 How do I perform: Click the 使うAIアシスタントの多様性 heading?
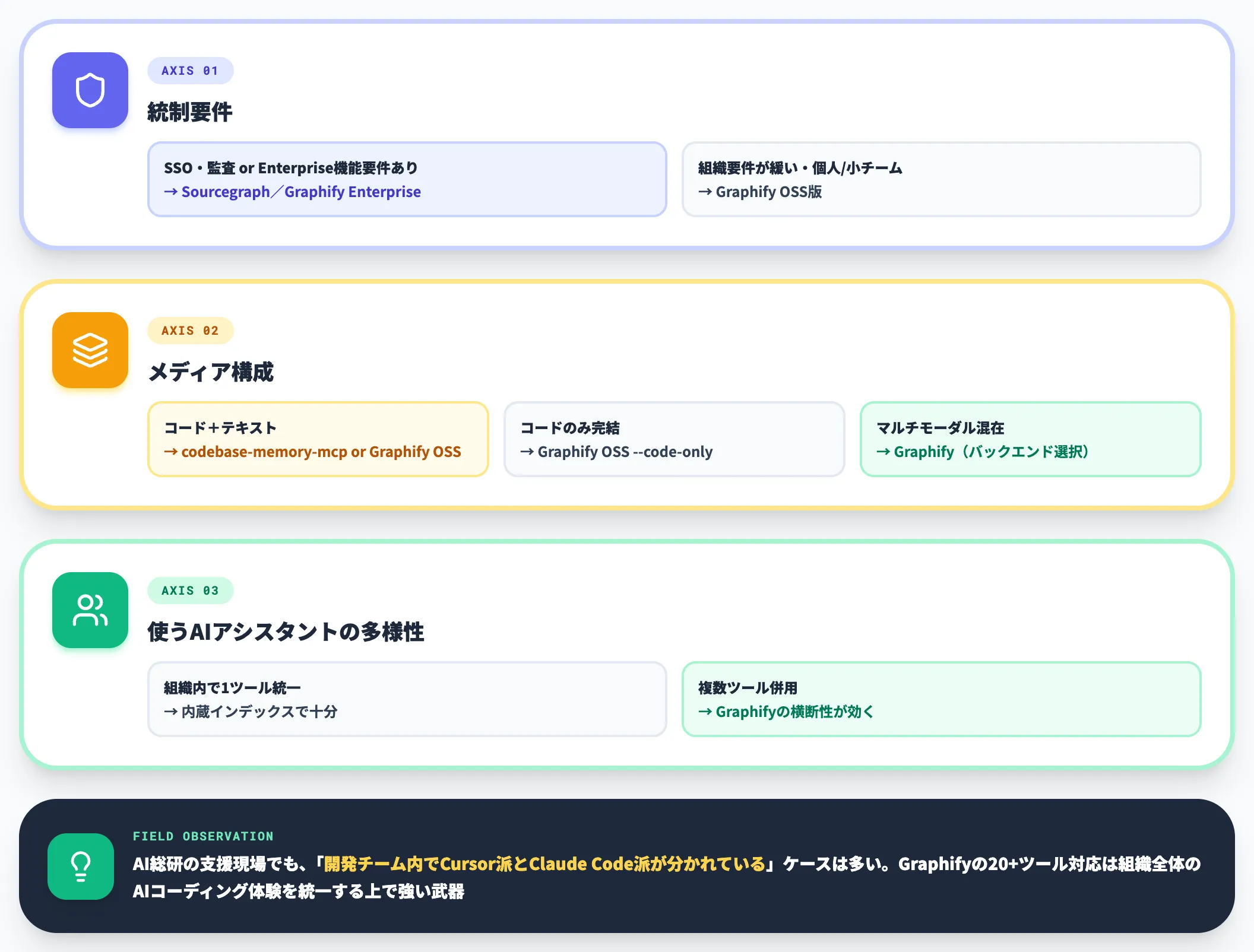point(286,632)
